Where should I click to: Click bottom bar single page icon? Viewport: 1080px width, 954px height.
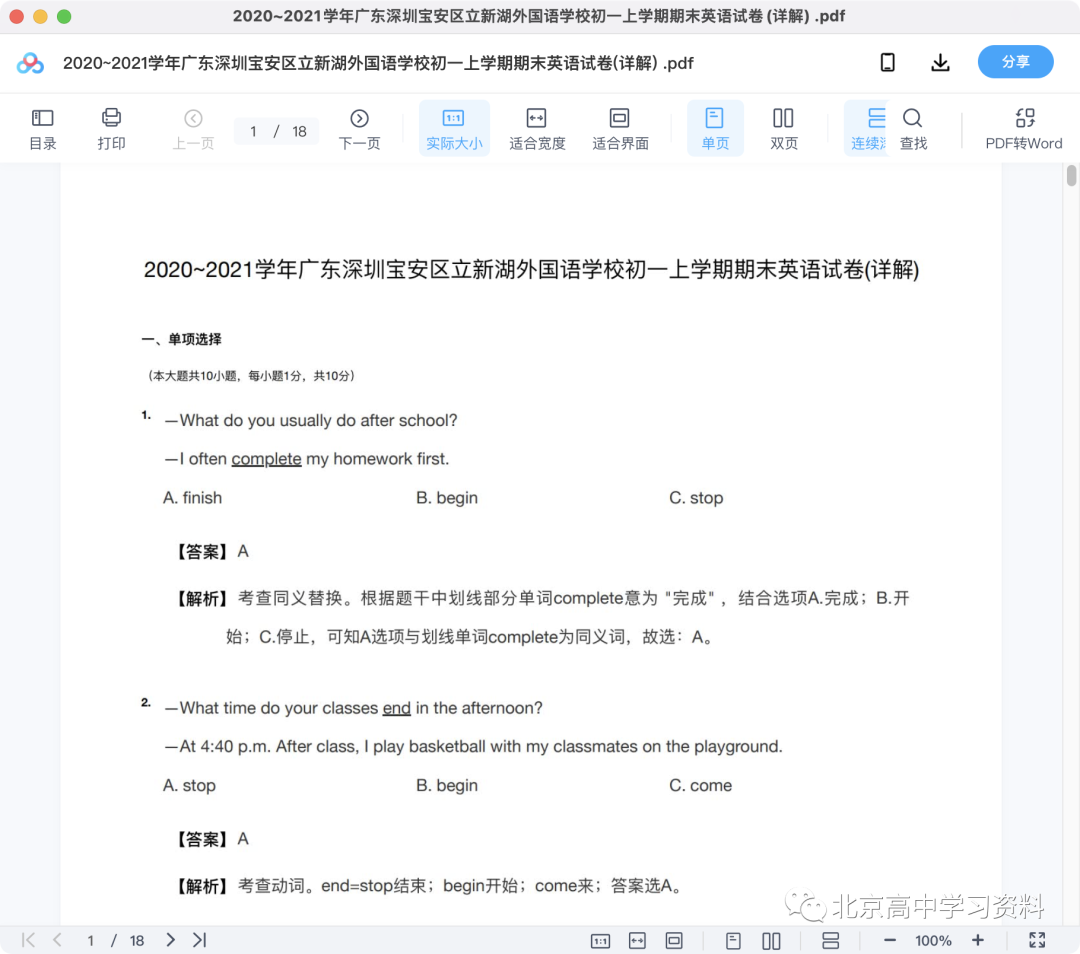click(734, 941)
